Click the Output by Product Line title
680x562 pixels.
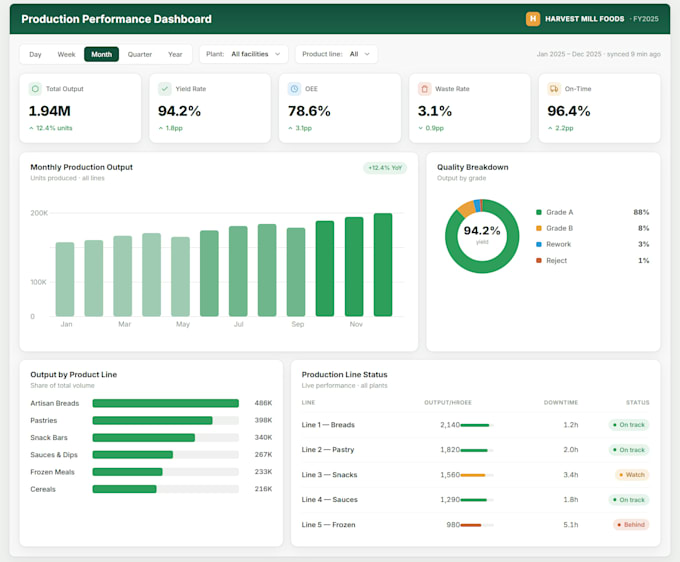tap(74, 374)
